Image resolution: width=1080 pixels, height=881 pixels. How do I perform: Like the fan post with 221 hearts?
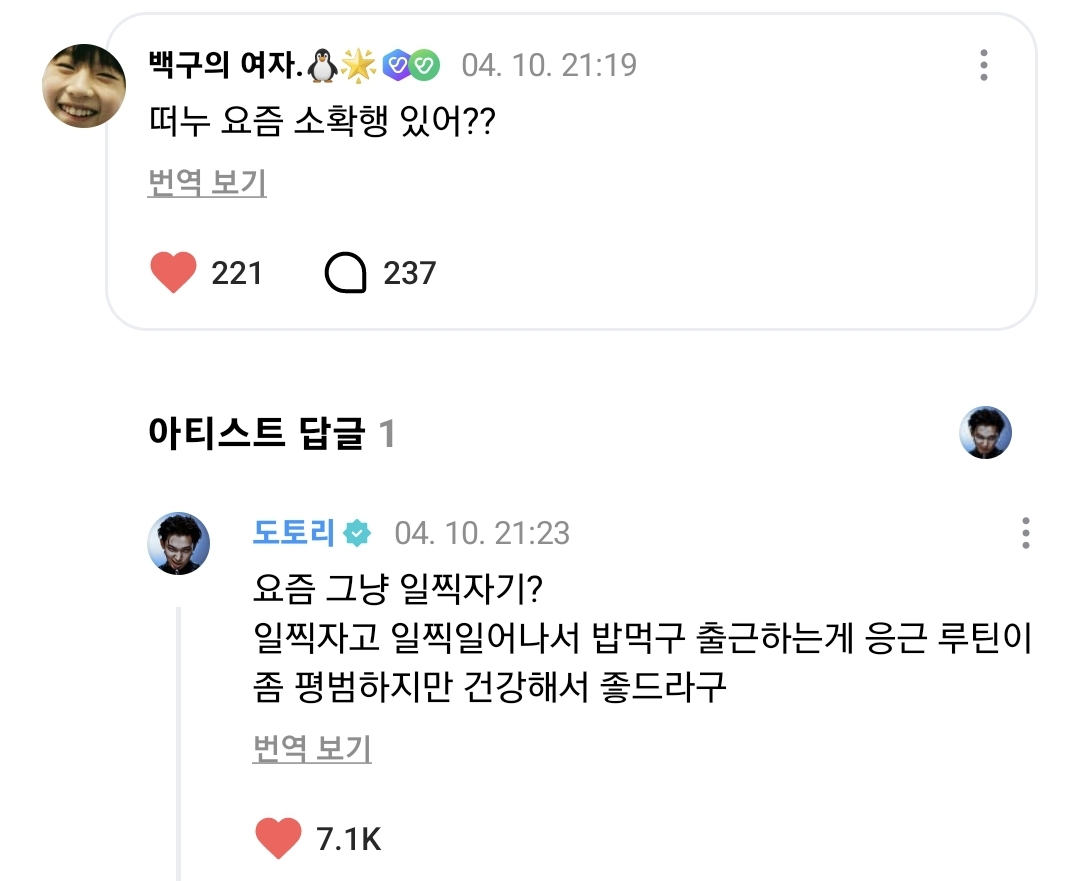tap(173, 273)
